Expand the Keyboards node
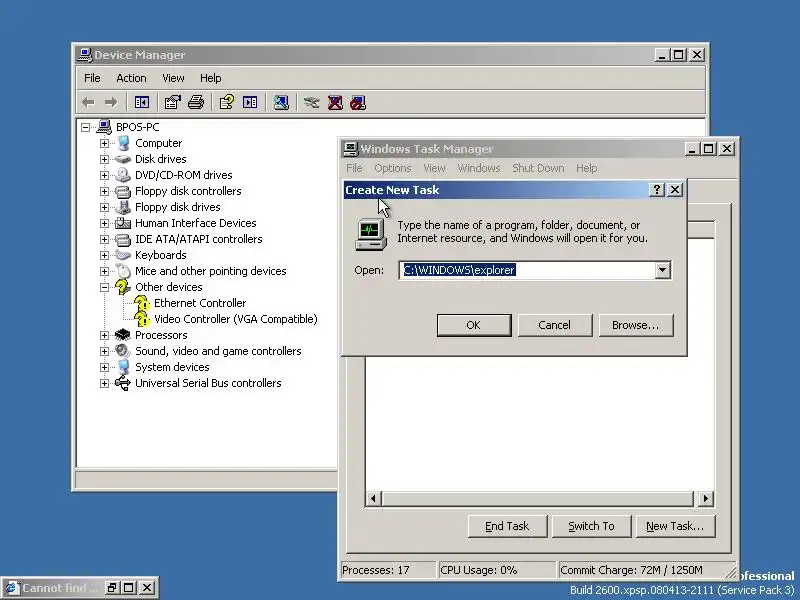Viewport: 800px width, 600px height. point(105,255)
